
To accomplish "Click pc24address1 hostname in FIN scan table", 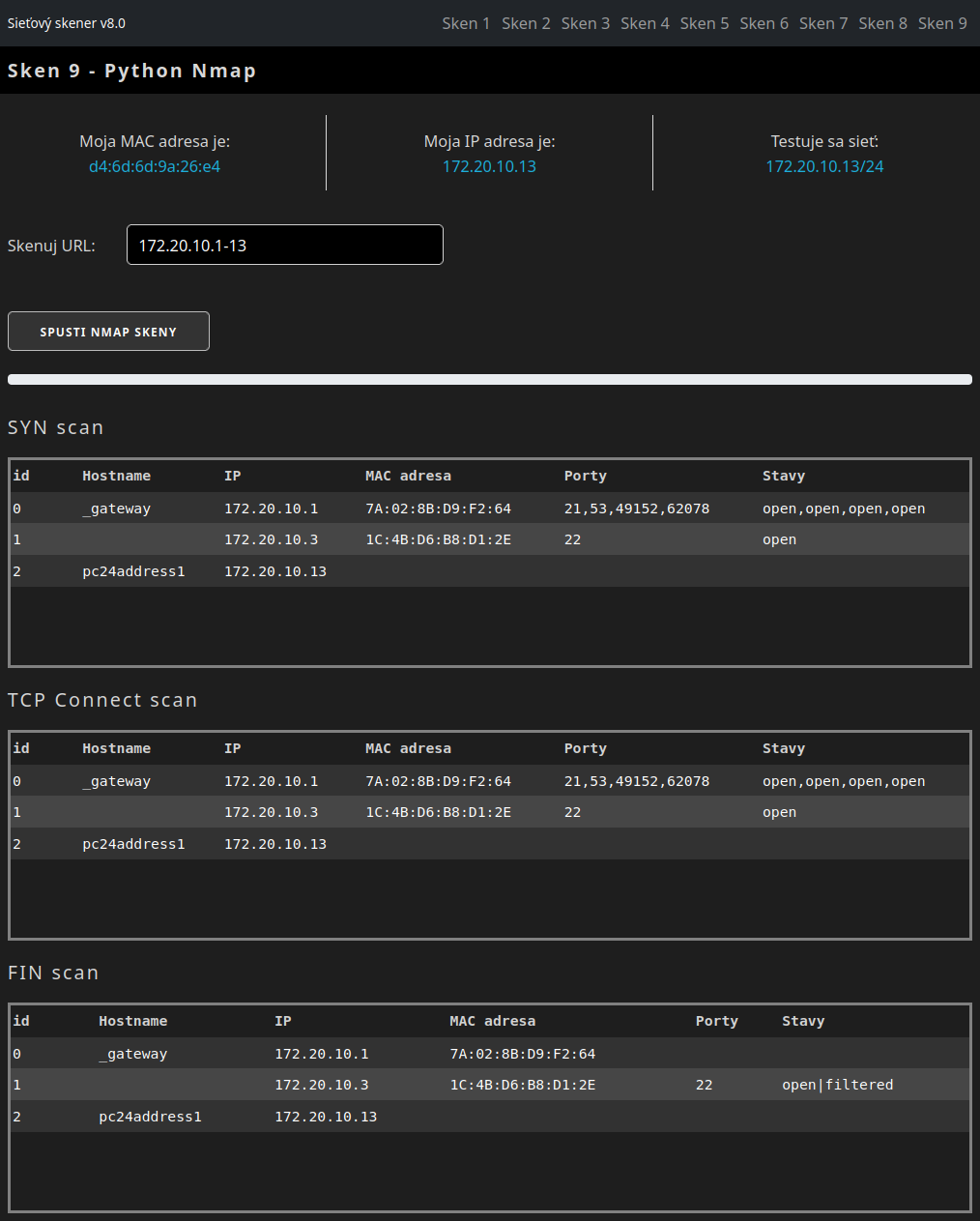I will [150, 1117].
